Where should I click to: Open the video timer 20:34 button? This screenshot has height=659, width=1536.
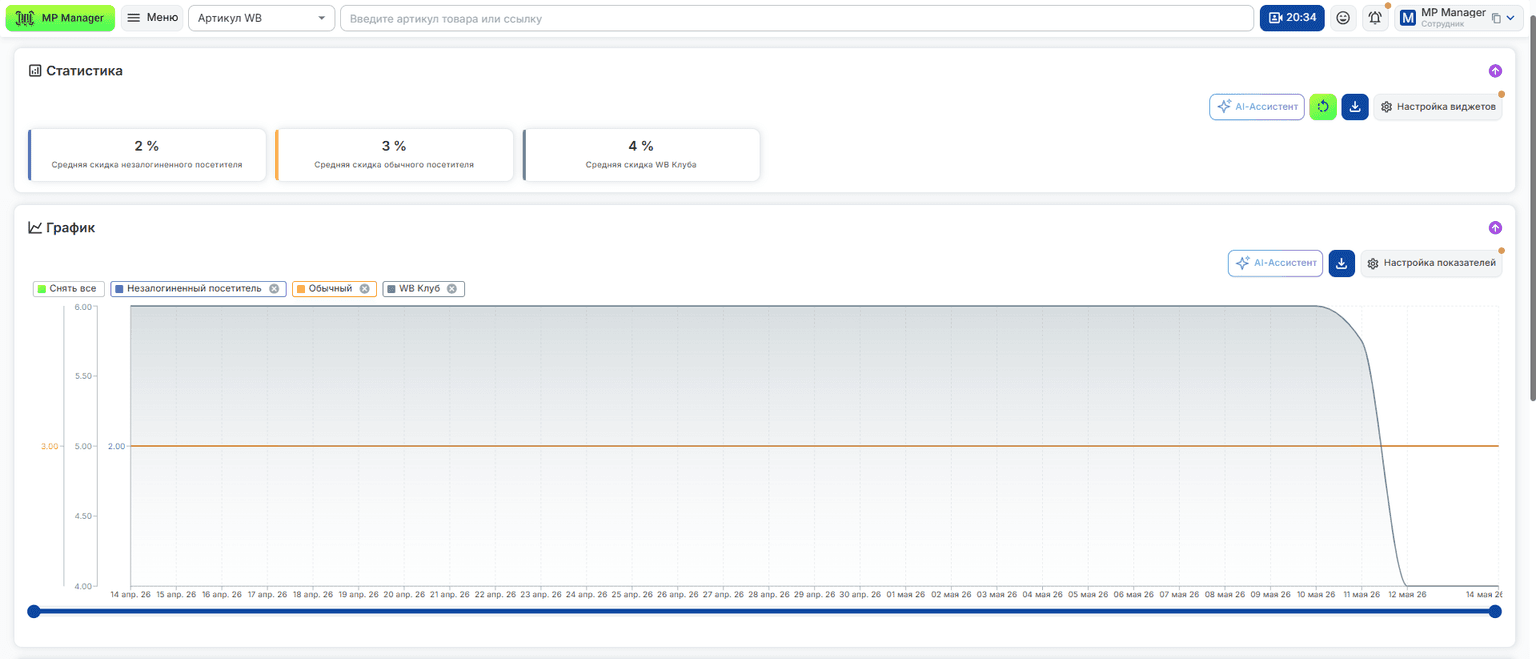1292,18
